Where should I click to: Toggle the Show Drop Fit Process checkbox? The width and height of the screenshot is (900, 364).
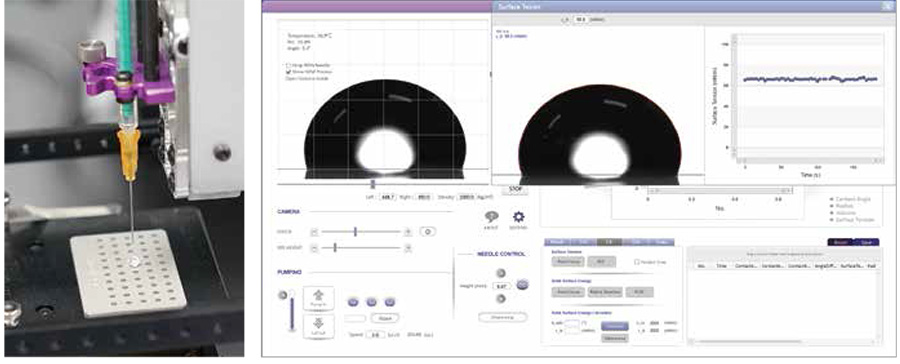pyautogui.click(x=289, y=72)
